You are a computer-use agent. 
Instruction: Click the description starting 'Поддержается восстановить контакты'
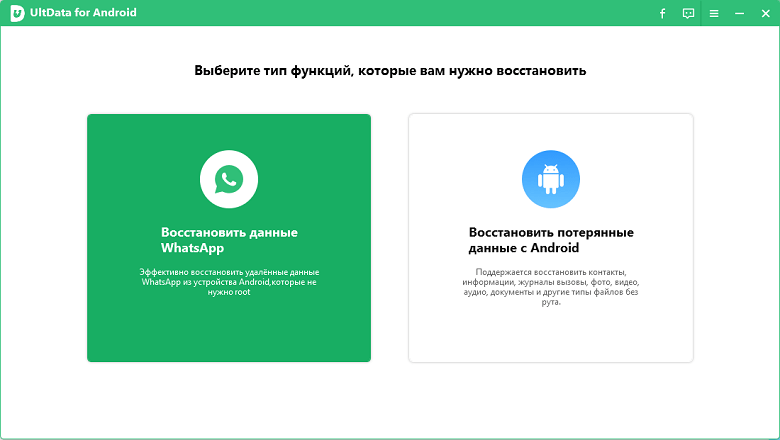click(x=551, y=287)
